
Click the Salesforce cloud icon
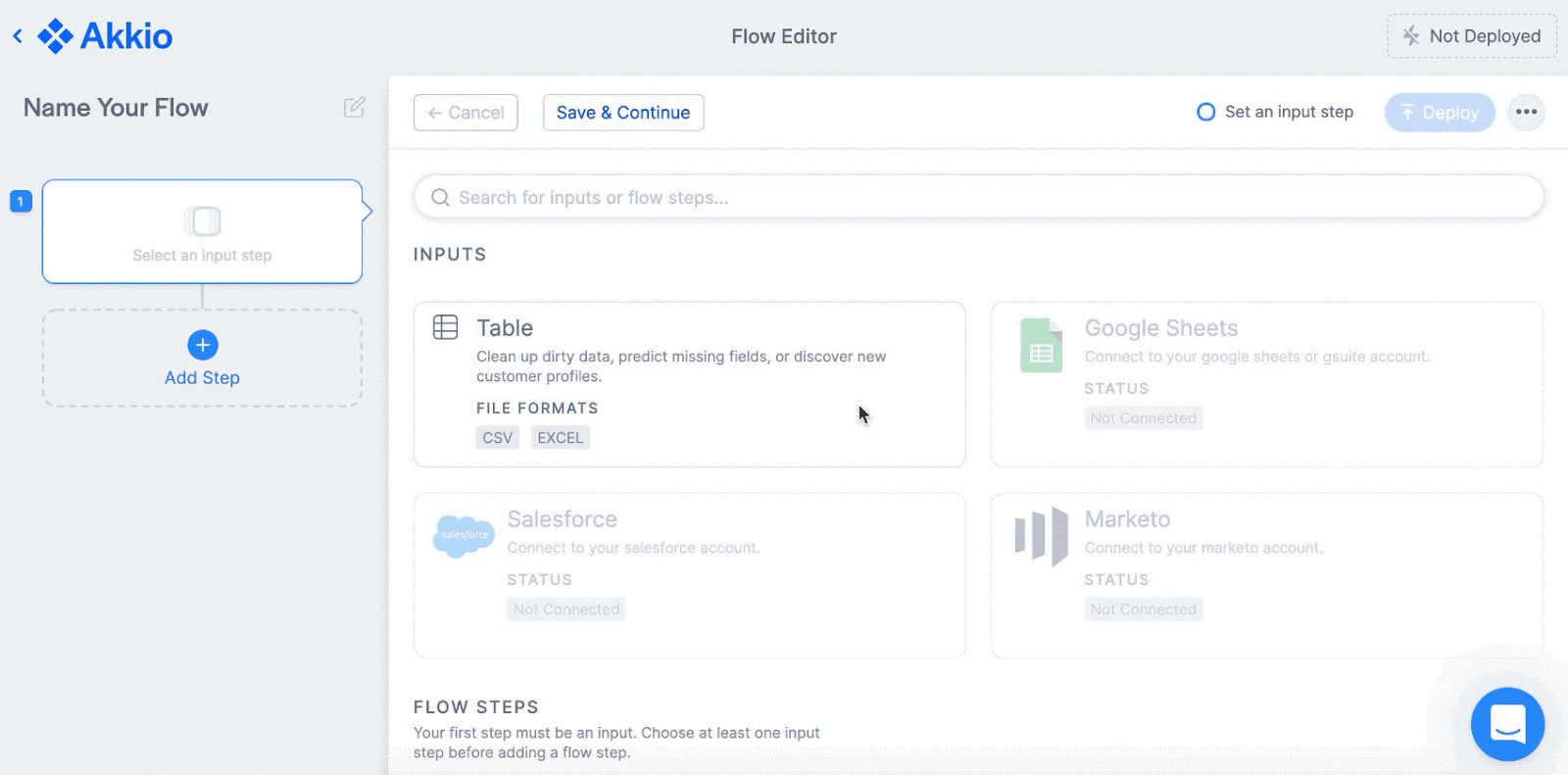click(x=464, y=535)
